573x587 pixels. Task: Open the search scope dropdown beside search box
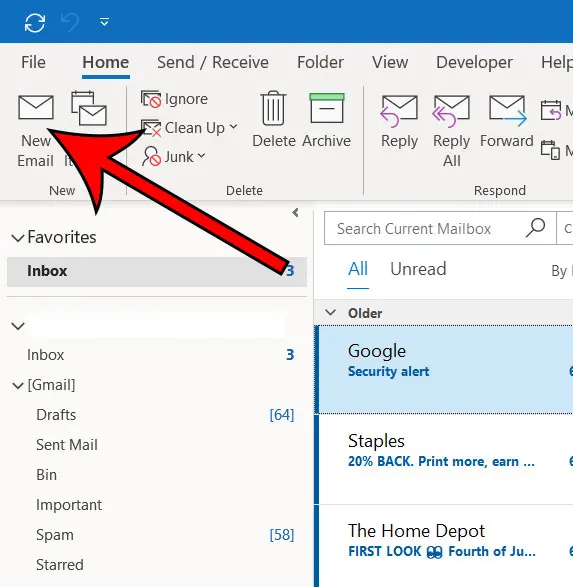(x=565, y=228)
